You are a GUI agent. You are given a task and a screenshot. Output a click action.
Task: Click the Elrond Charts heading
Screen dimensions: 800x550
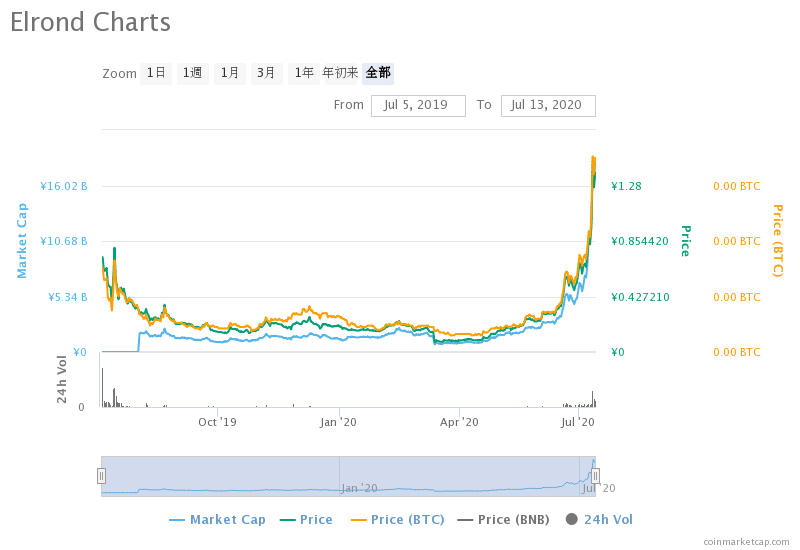point(90,22)
